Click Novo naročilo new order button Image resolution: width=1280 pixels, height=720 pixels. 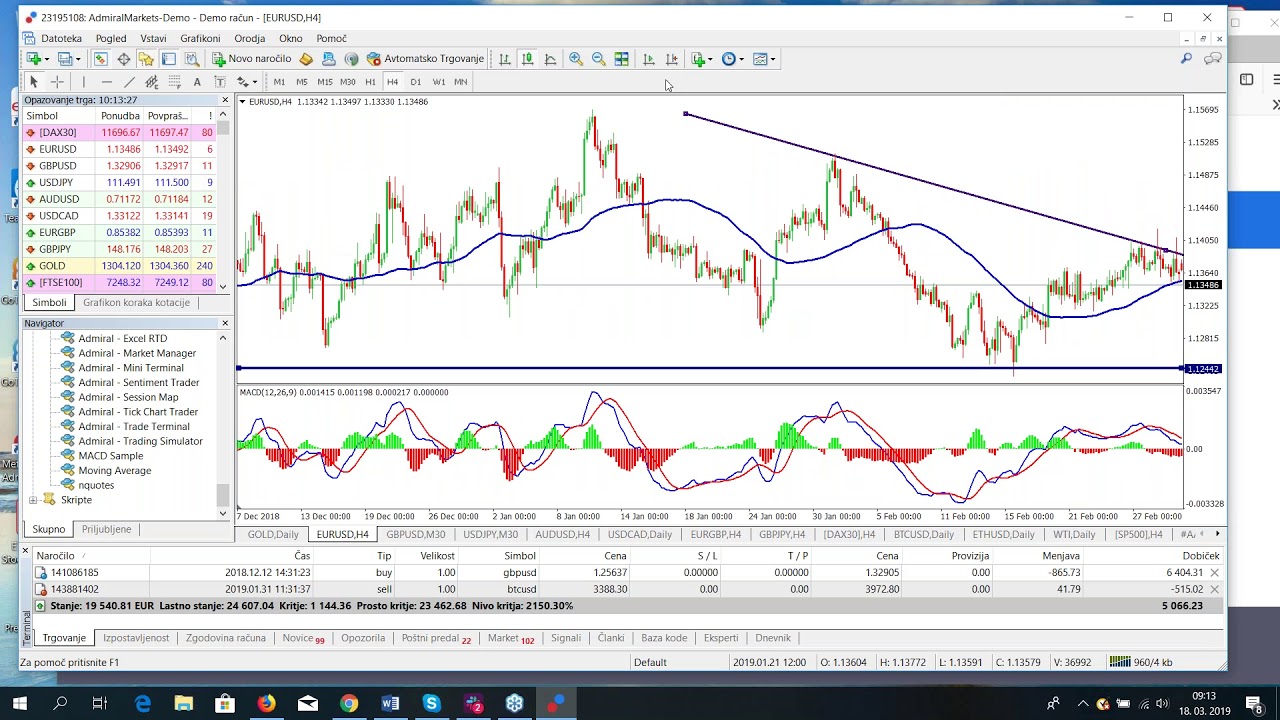click(x=251, y=59)
